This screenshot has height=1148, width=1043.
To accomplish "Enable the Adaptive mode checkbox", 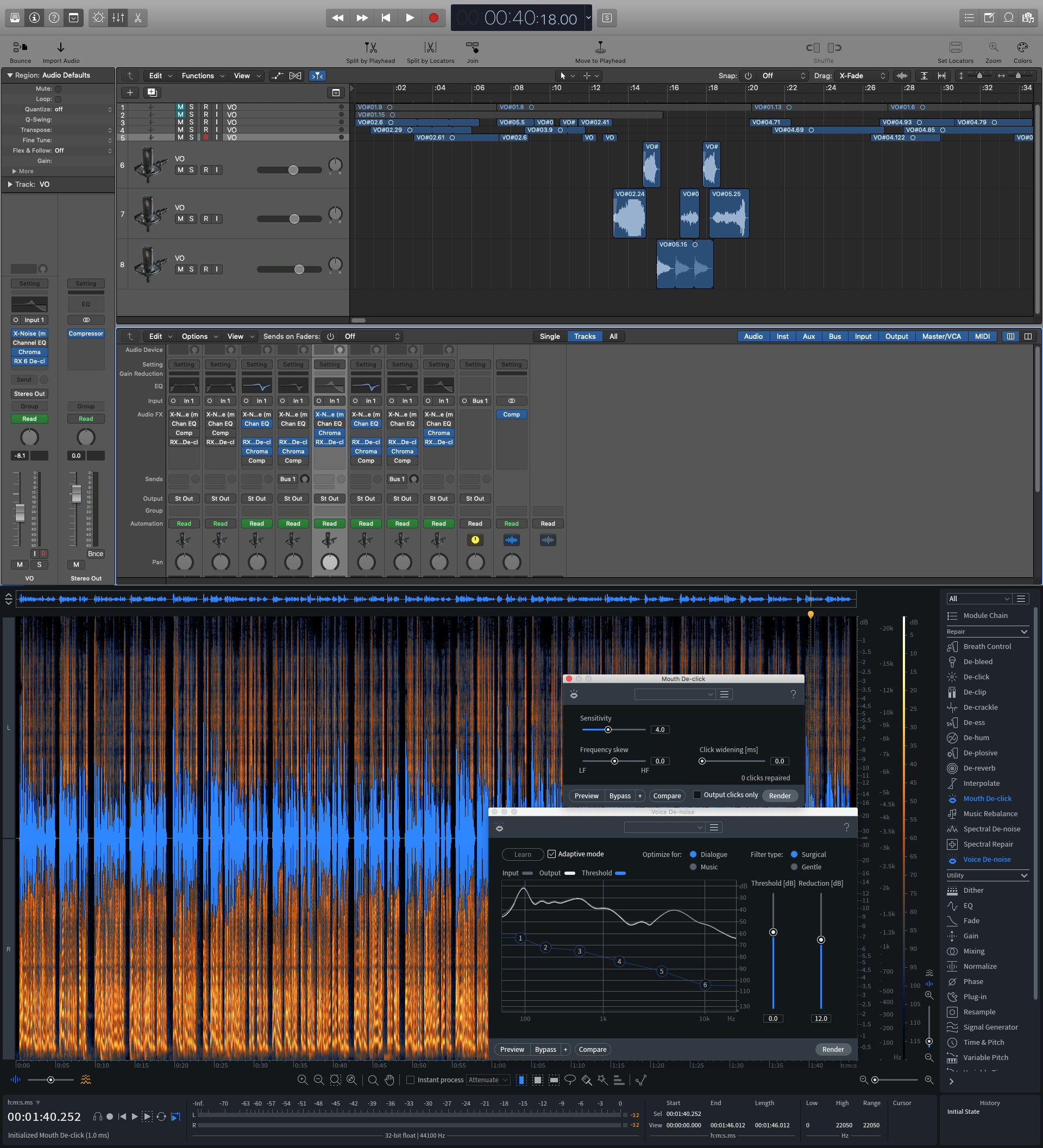I will point(551,854).
